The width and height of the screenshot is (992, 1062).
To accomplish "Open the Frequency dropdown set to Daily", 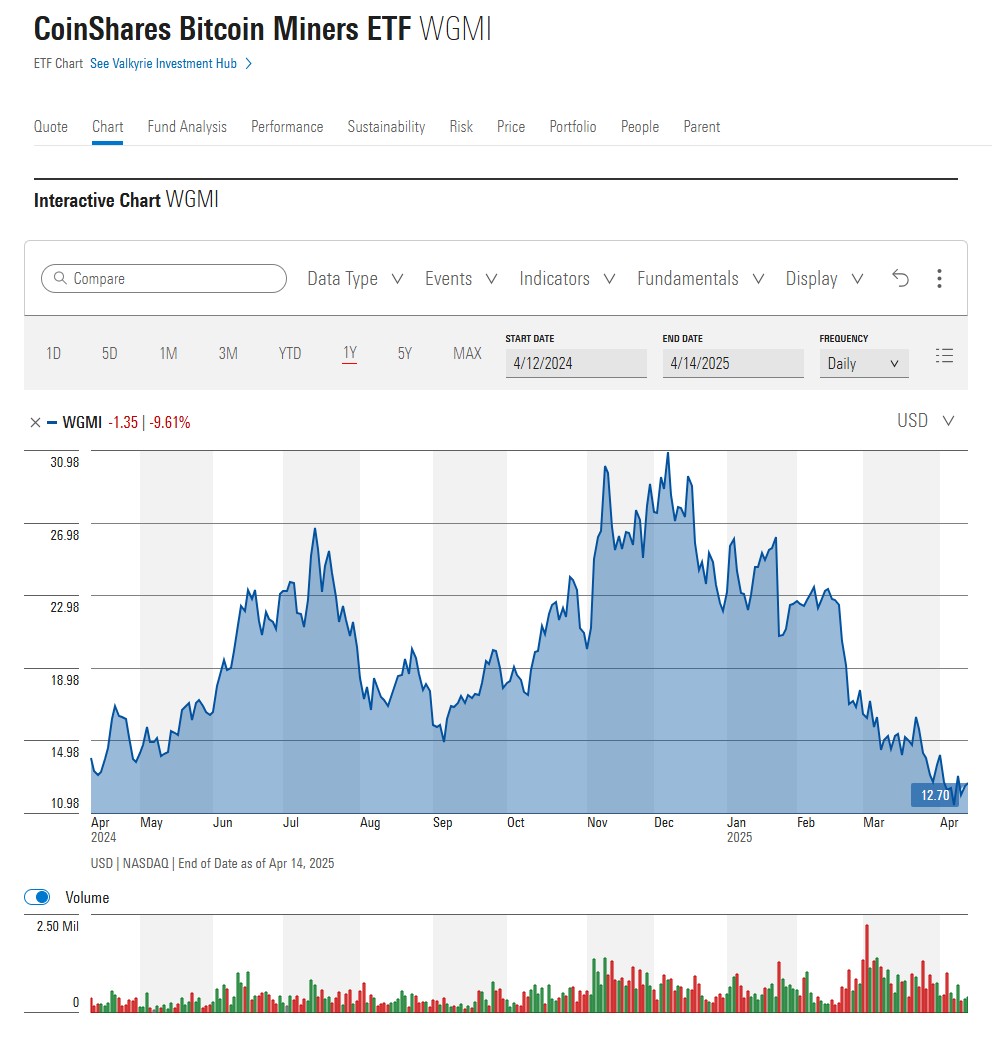I will tap(863, 364).
